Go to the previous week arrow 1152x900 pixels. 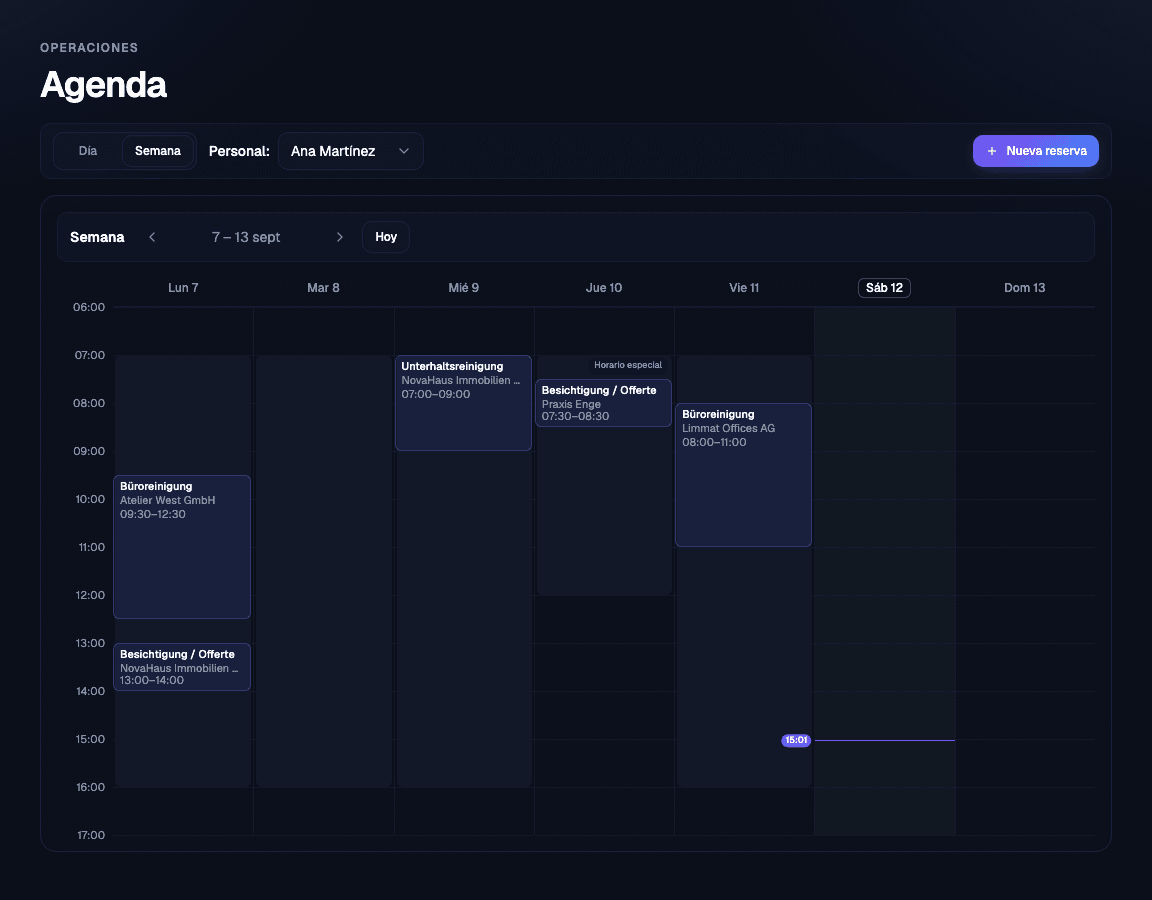tap(152, 237)
